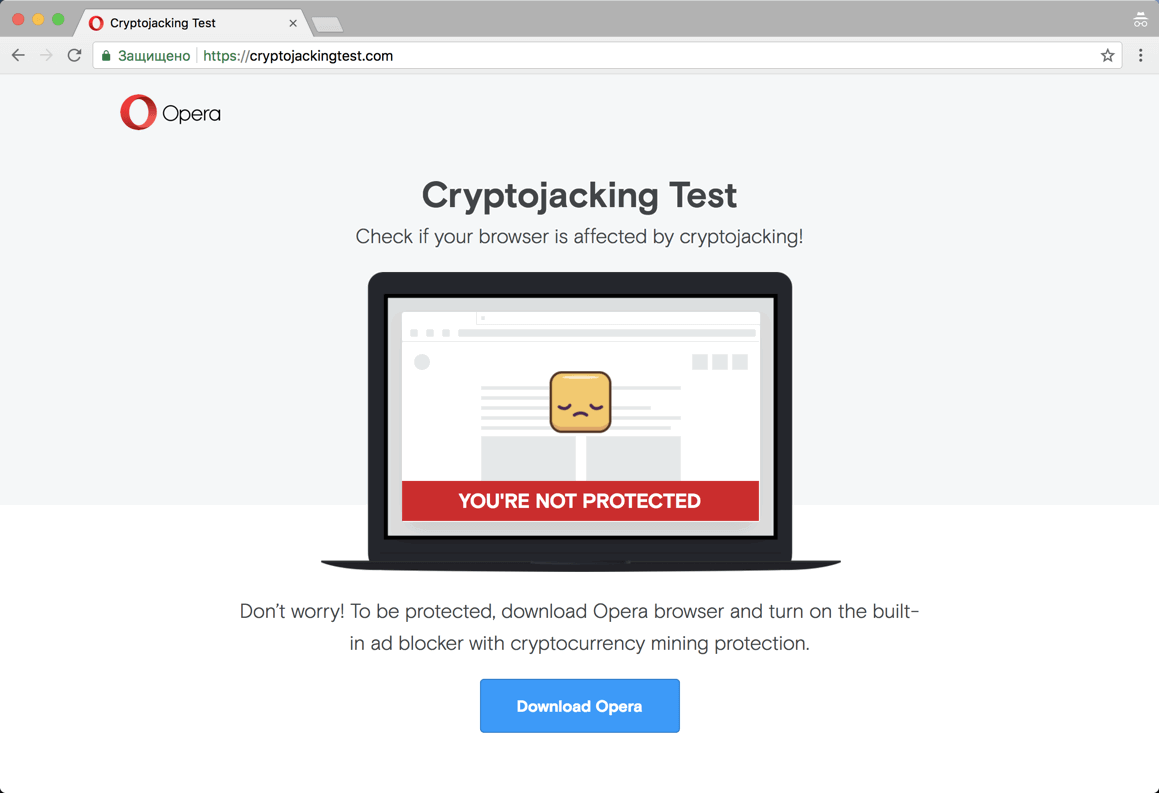The width and height of the screenshot is (1159, 793).
Task: Click the forward navigation arrow
Action: pyautogui.click(x=46, y=56)
